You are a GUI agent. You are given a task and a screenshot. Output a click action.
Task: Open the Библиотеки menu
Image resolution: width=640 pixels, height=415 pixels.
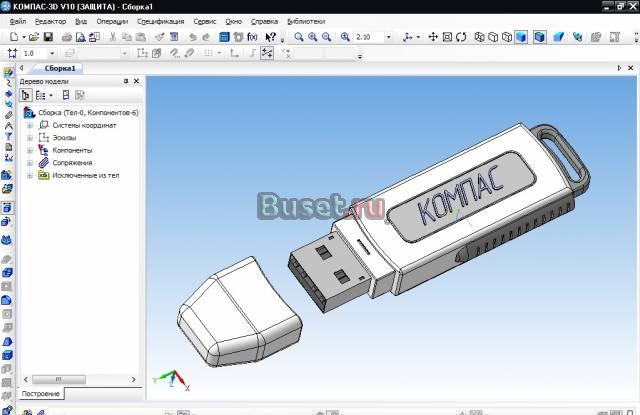point(306,21)
